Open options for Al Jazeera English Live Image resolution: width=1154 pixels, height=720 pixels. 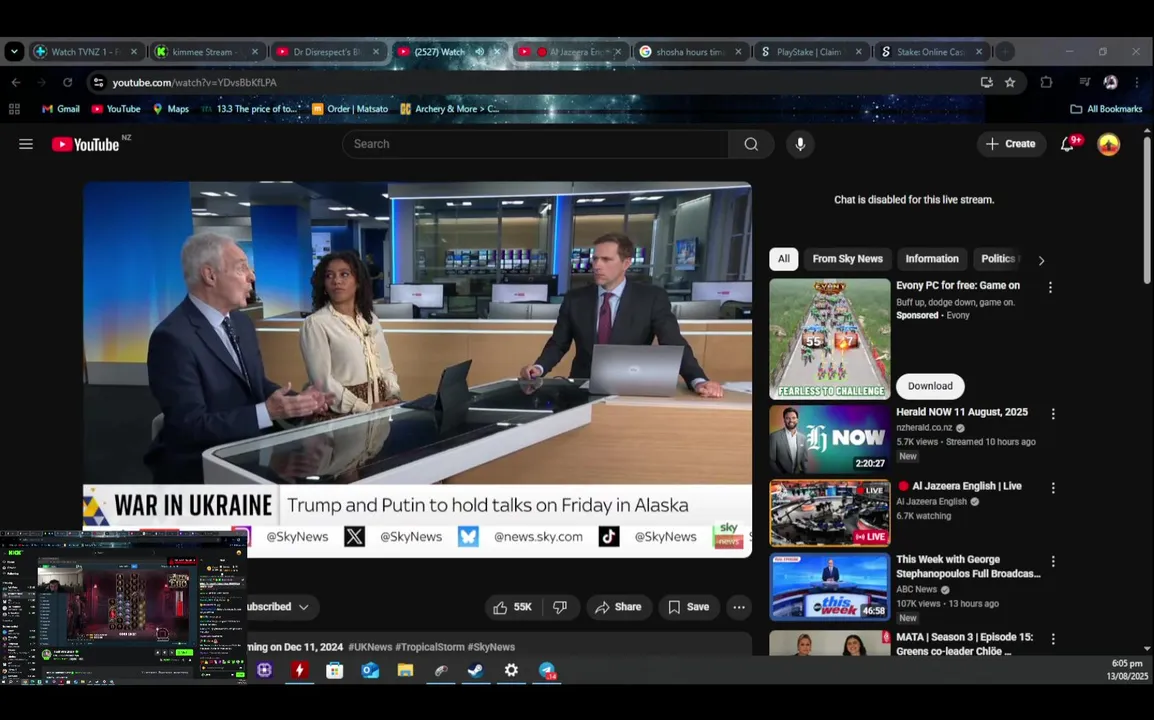(x=1053, y=488)
